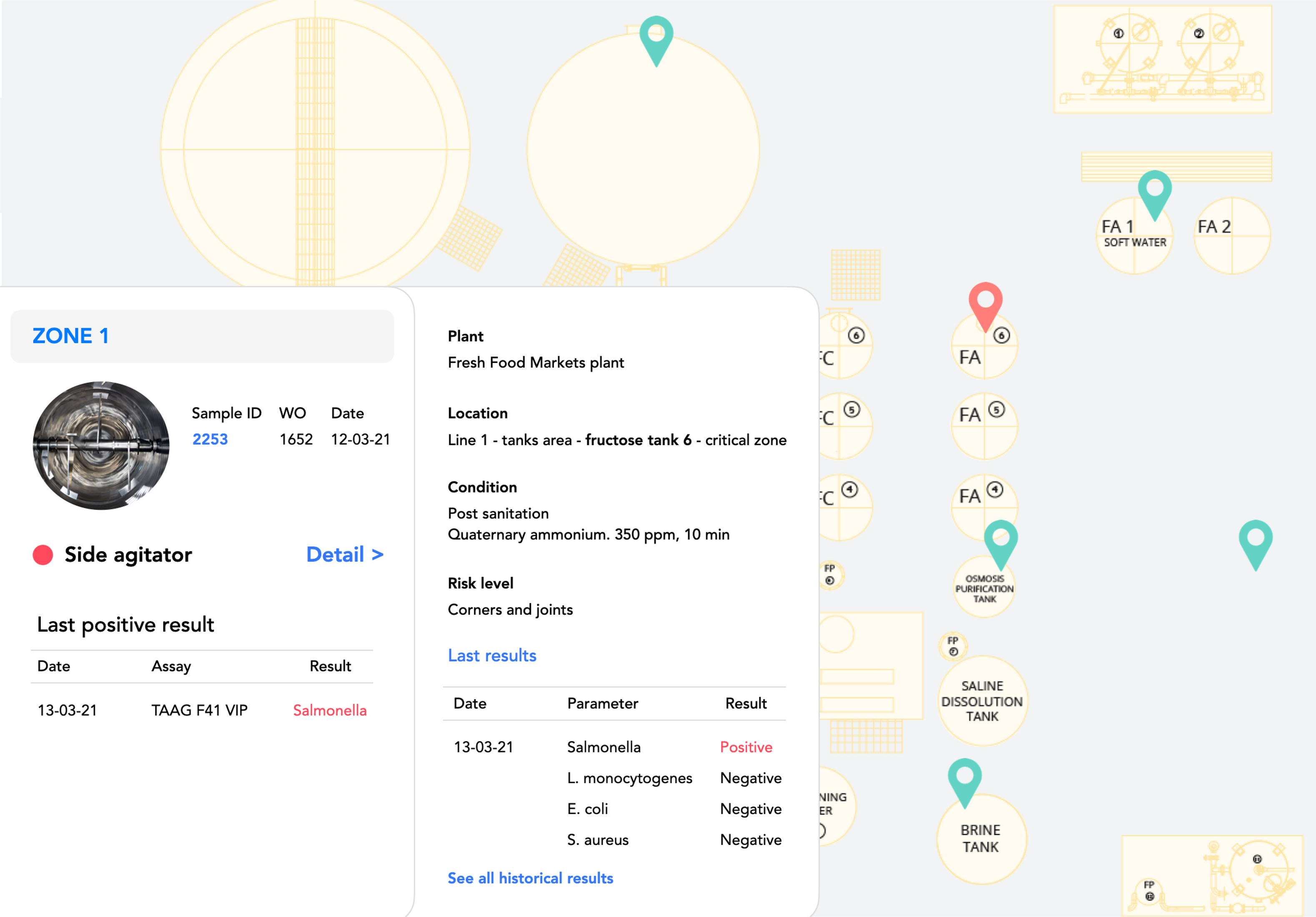The image size is (1316, 917).
Task: Select the FA 5 tank on the map
Action: tap(984, 426)
